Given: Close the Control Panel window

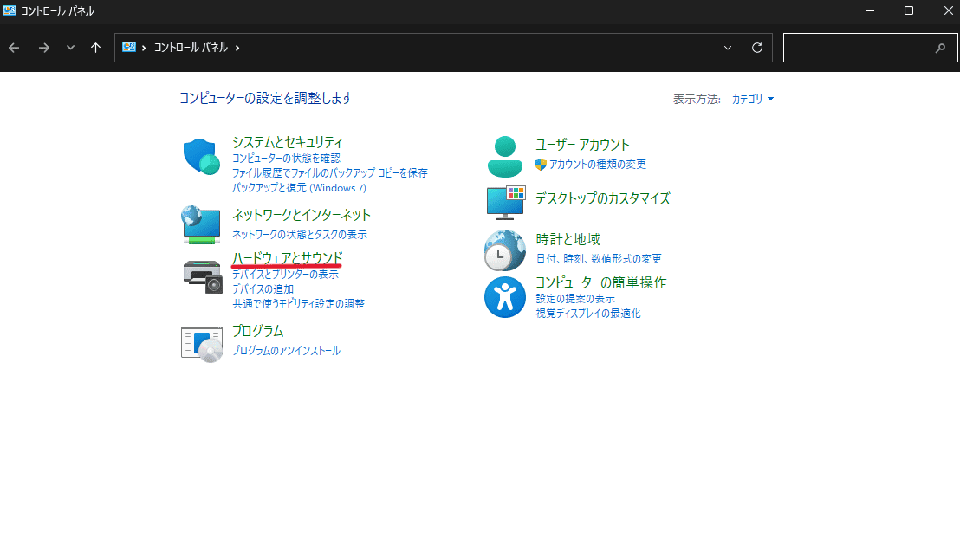Looking at the screenshot, I should [x=947, y=11].
